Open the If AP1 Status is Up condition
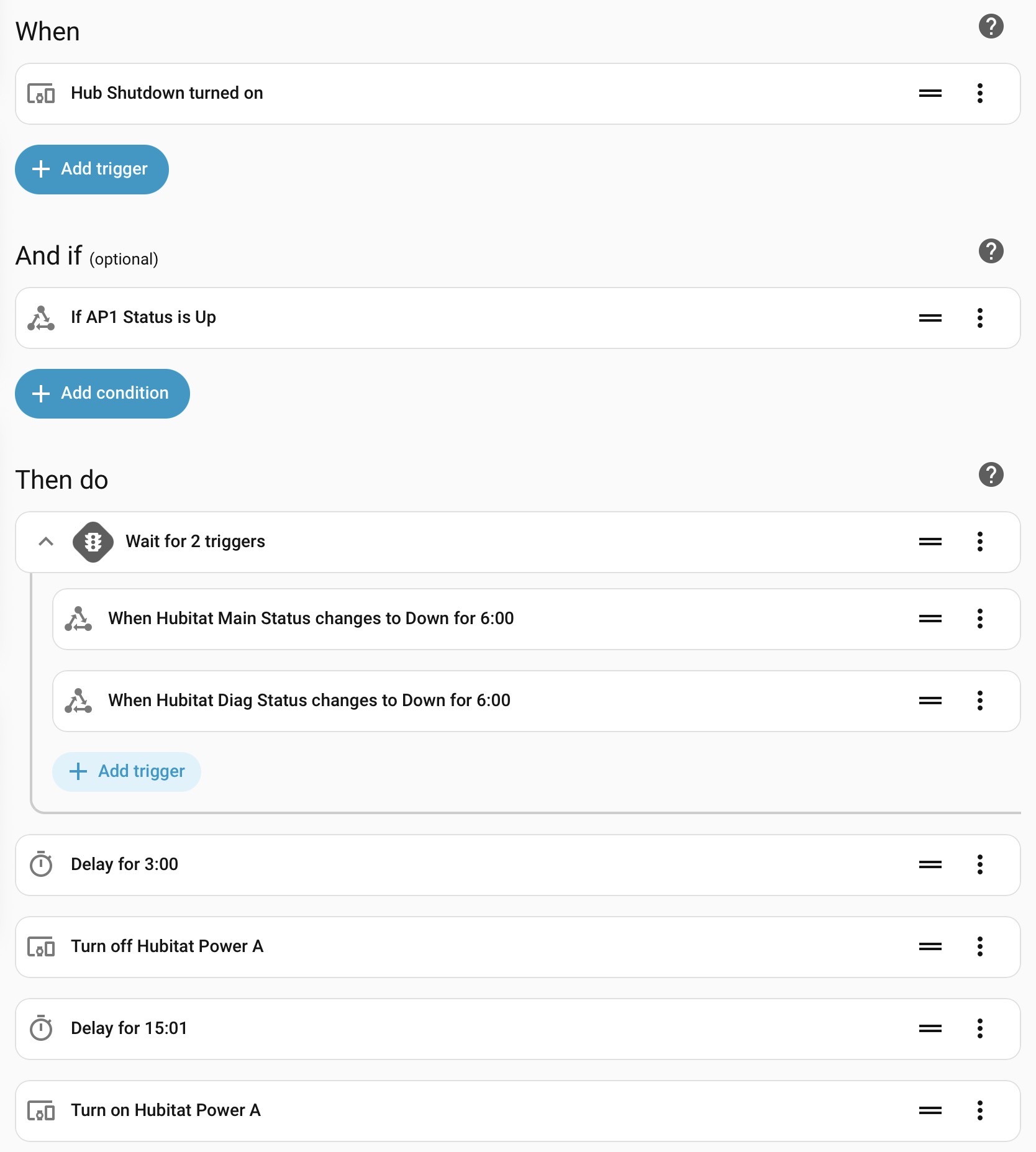The width and height of the screenshot is (1036, 1152). click(x=143, y=317)
